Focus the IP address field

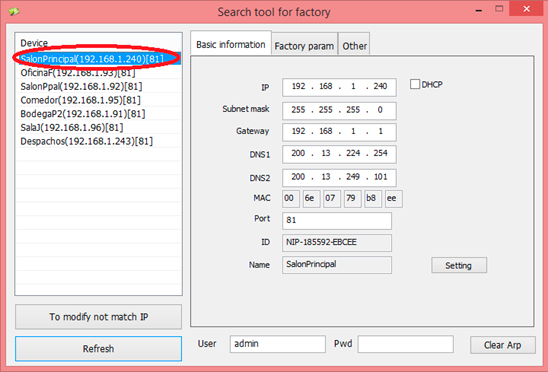click(339, 87)
